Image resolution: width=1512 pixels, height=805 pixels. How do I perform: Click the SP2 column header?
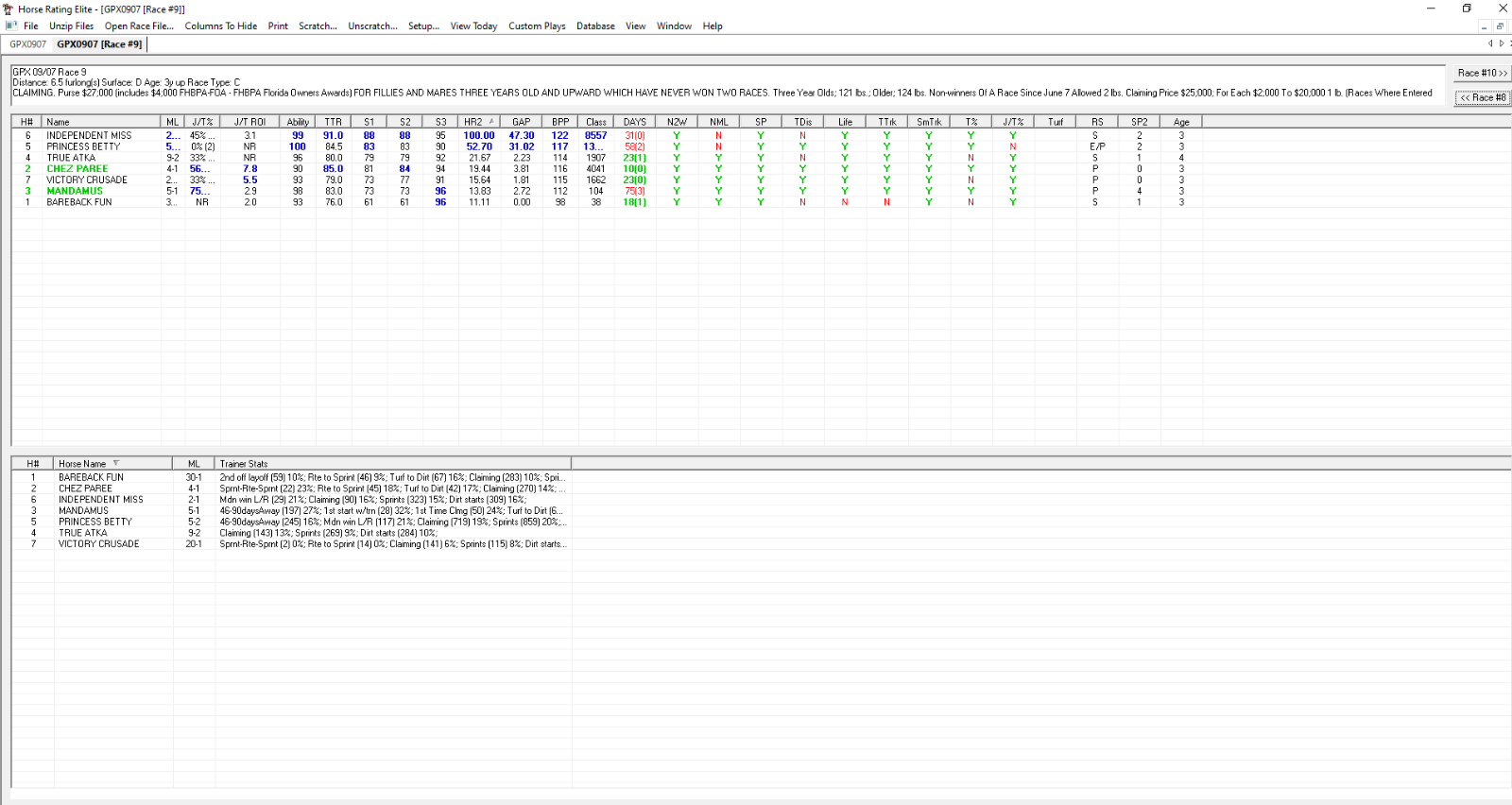[x=1140, y=122]
